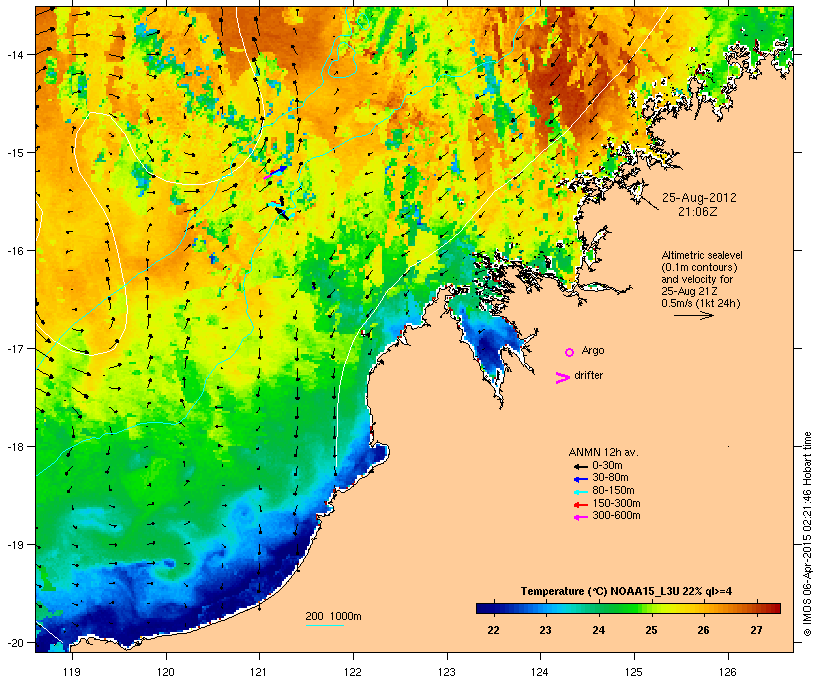Click the colorbar tick label 26
Screen dimensions: 820x680
click(704, 630)
